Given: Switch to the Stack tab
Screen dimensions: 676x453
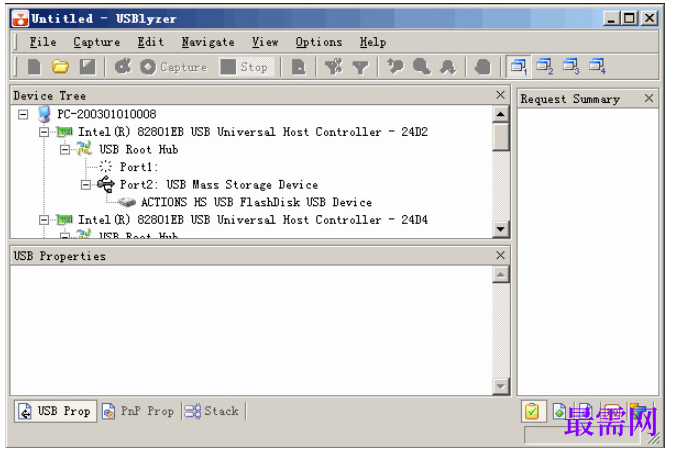Looking at the screenshot, I should pyautogui.click(x=212, y=411).
